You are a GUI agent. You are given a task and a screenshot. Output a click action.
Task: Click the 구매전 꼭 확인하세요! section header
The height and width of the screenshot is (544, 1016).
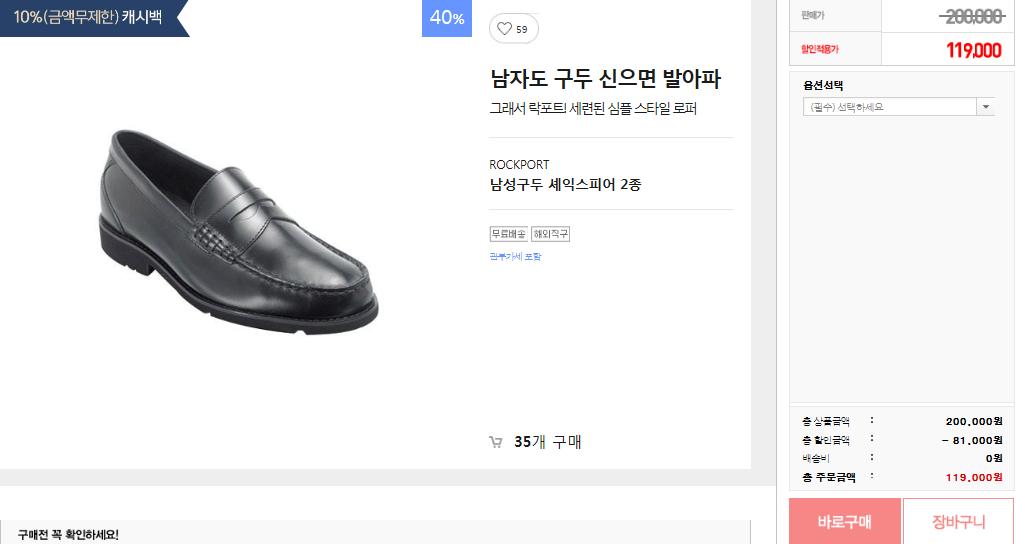(68, 535)
